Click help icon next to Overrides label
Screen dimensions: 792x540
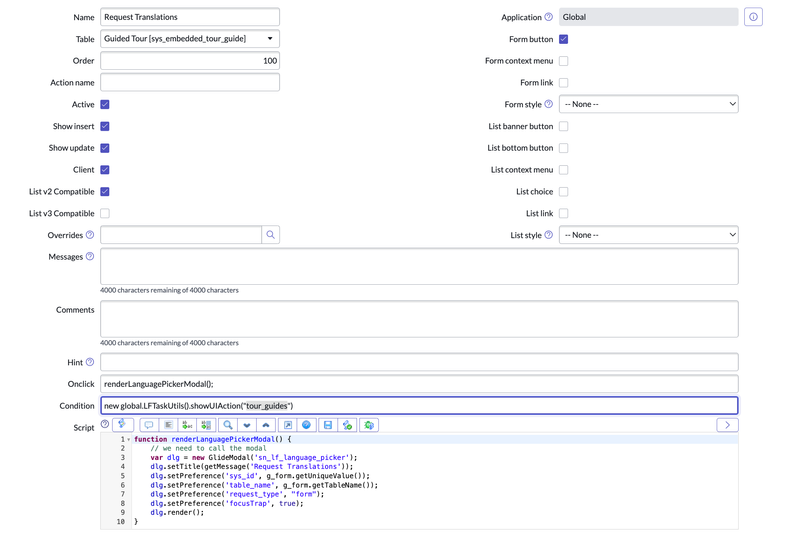coord(90,235)
